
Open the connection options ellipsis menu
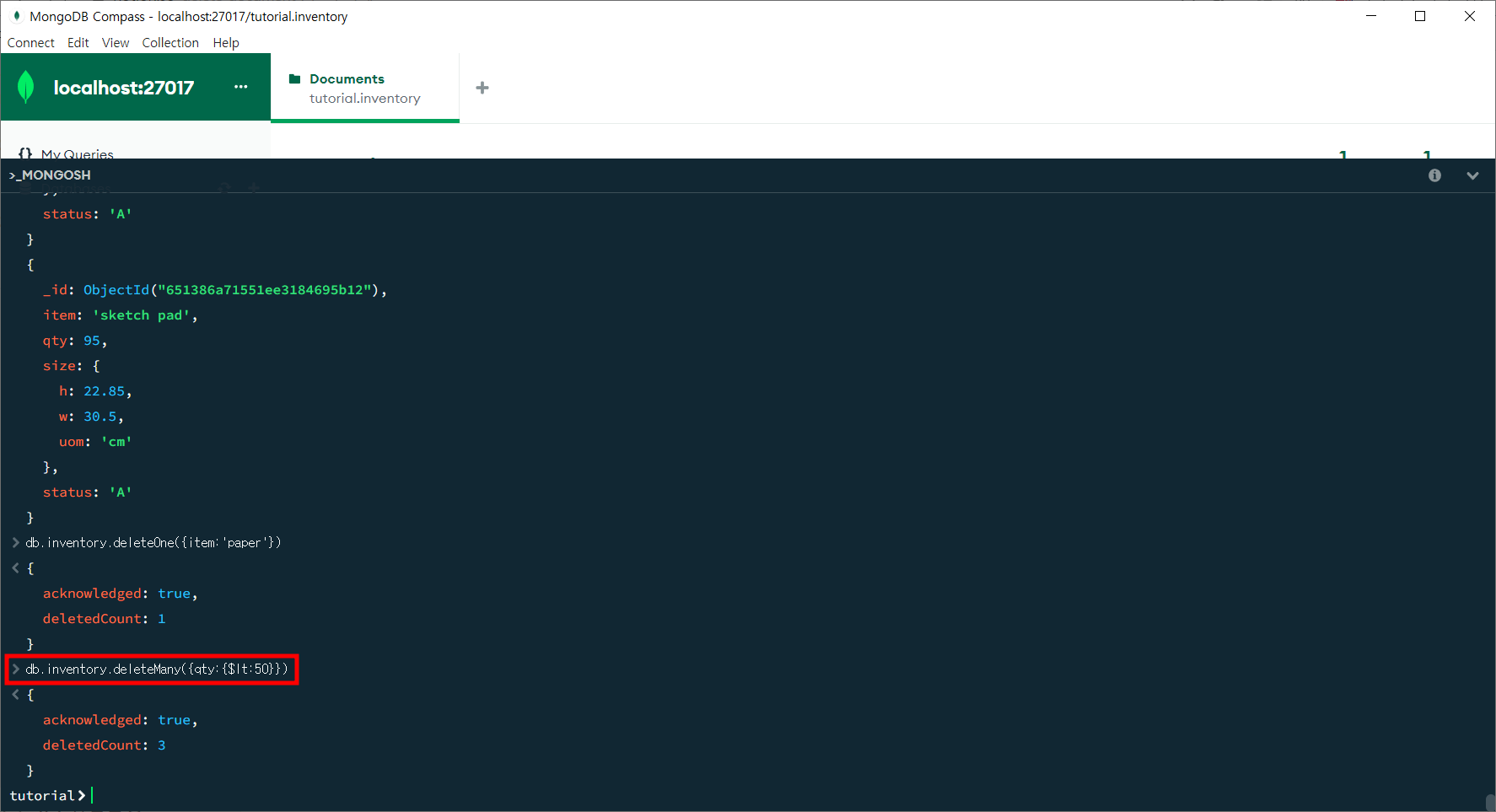pyautogui.click(x=241, y=87)
